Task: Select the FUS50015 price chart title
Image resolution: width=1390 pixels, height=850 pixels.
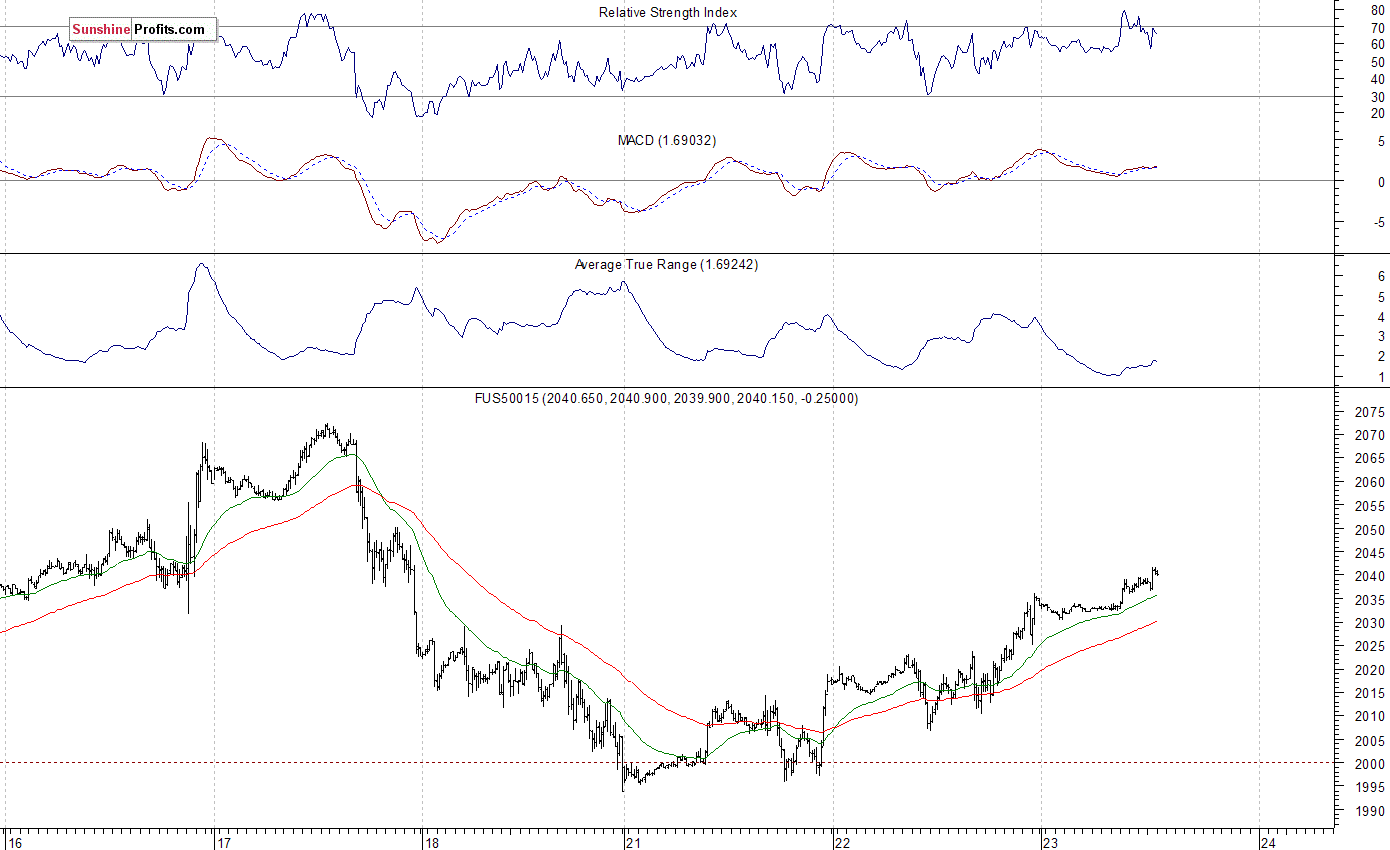Action: click(x=666, y=398)
